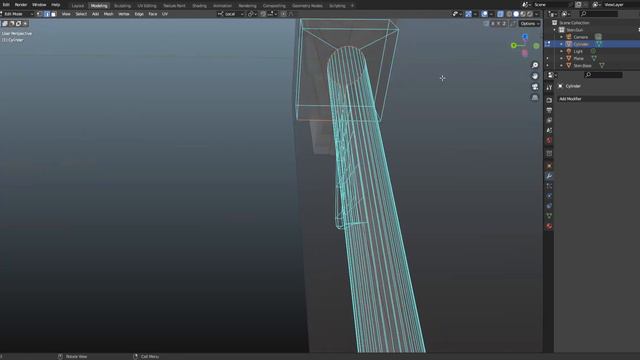The image size is (640, 360).
Task: Open the Edit Mode dropdown
Action: (x=17, y=14)
